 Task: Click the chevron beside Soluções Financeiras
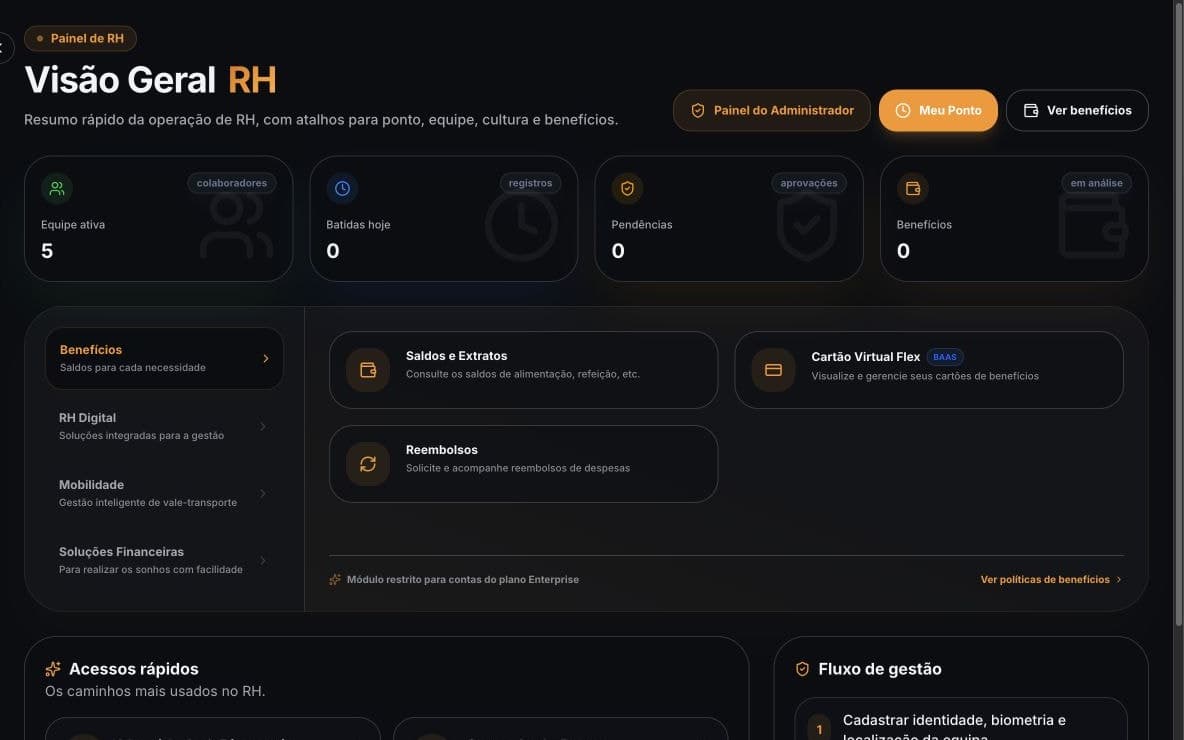263,560
